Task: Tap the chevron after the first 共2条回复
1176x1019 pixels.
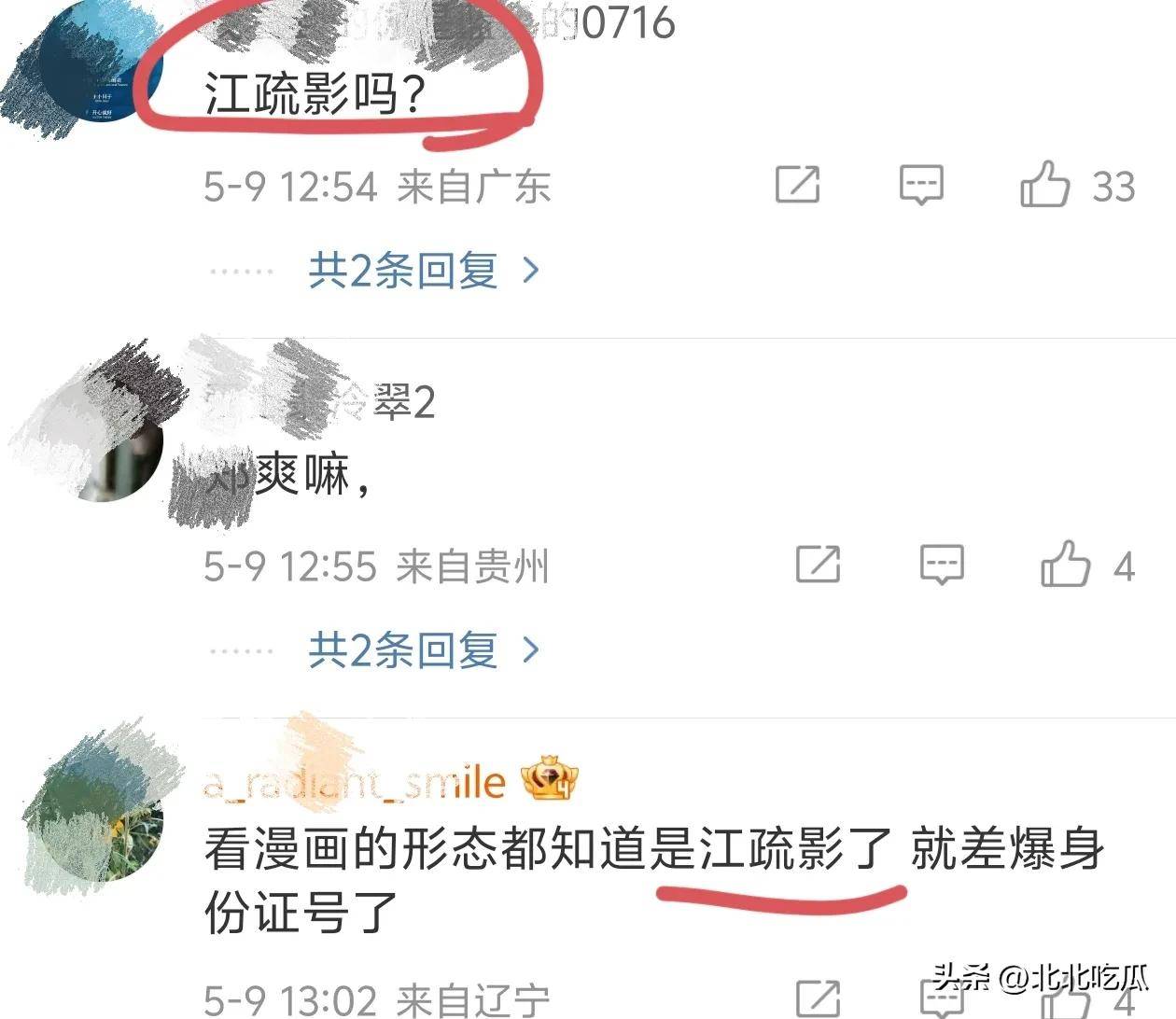Action: pos(531,271)
